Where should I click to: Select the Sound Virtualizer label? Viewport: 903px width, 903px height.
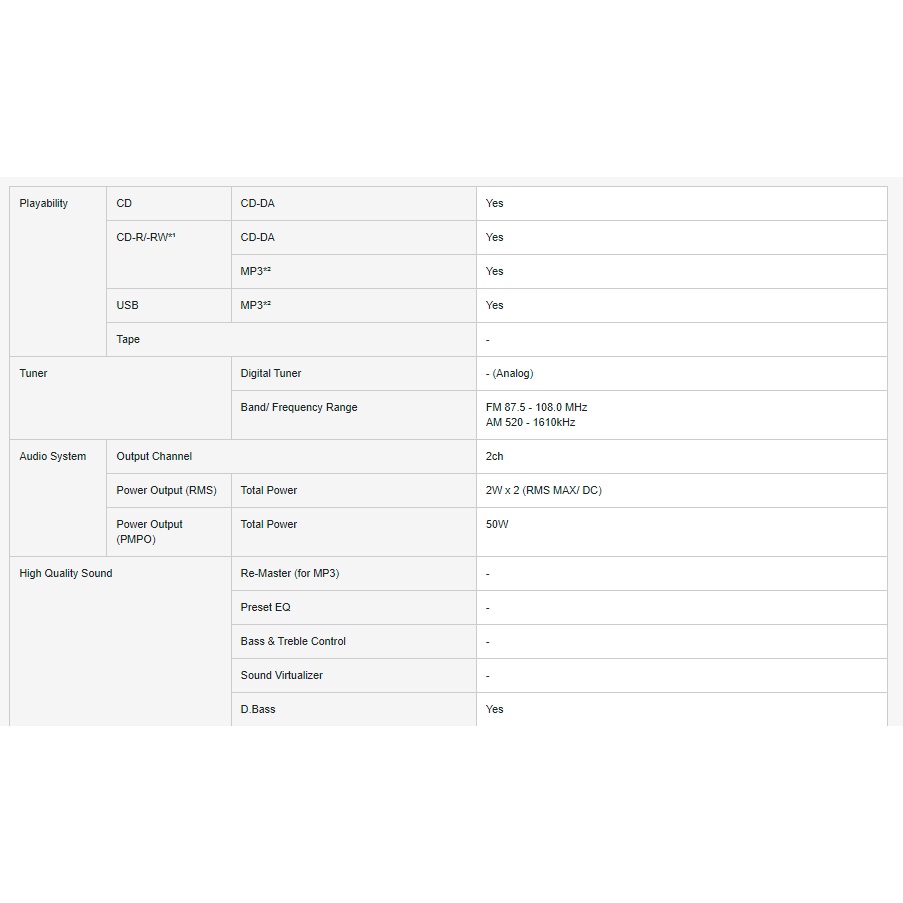(x=282, y=676)
